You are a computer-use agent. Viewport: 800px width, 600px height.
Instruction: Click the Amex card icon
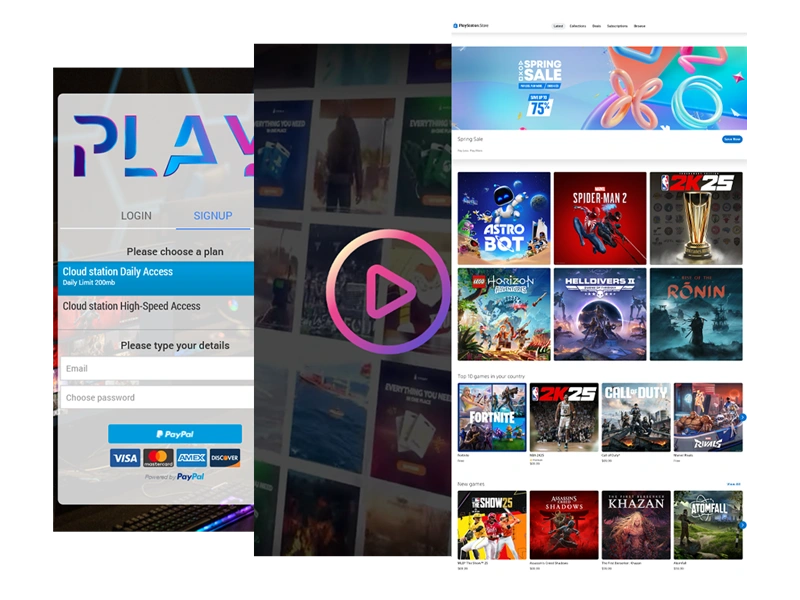point(192,458)
